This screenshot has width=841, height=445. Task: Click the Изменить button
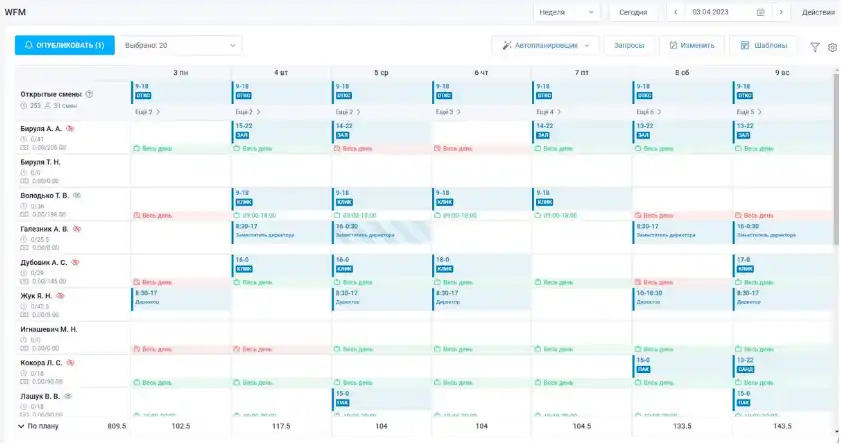point(692,46)
